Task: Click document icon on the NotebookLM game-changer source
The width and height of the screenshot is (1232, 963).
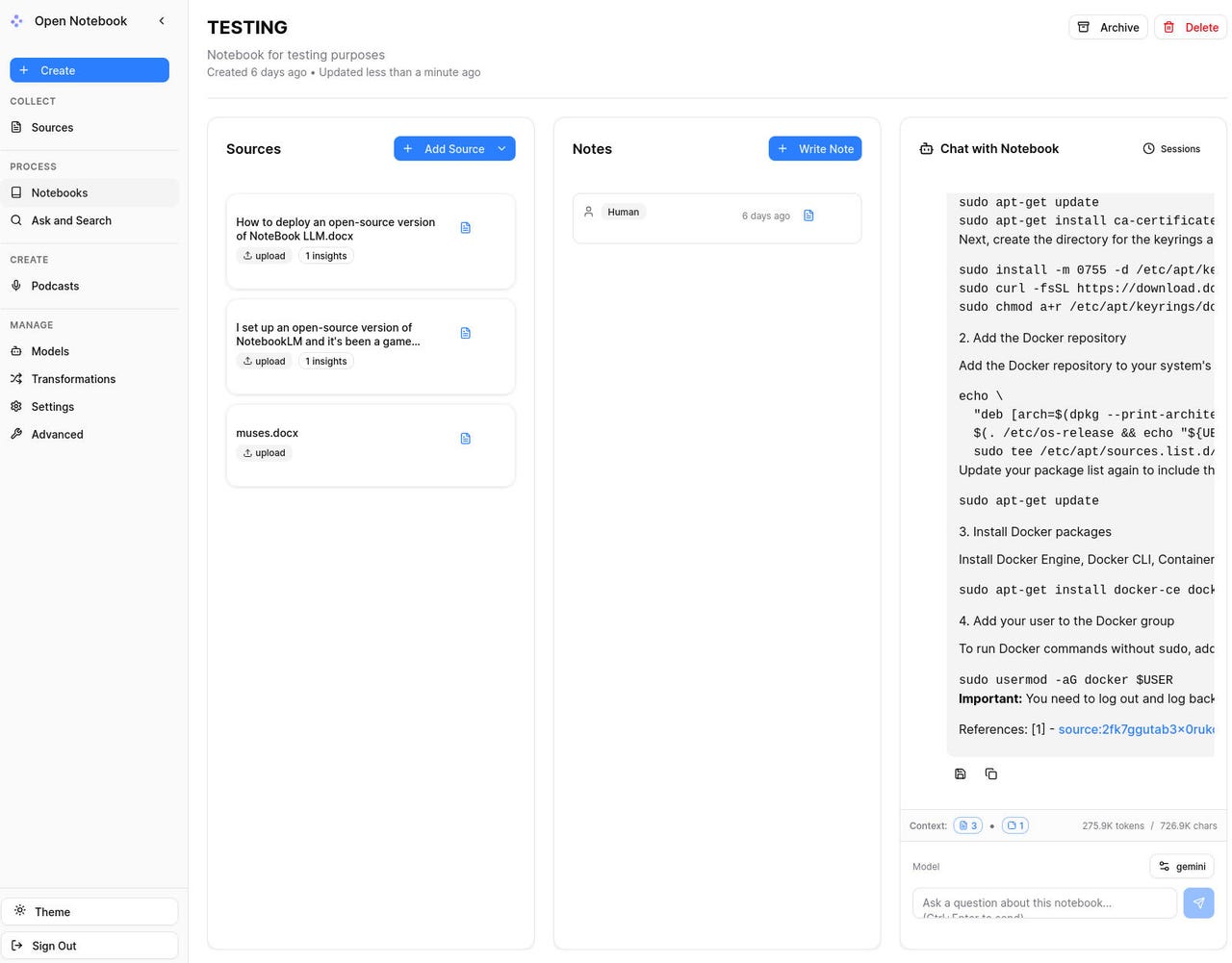Action: pos(466,333)
